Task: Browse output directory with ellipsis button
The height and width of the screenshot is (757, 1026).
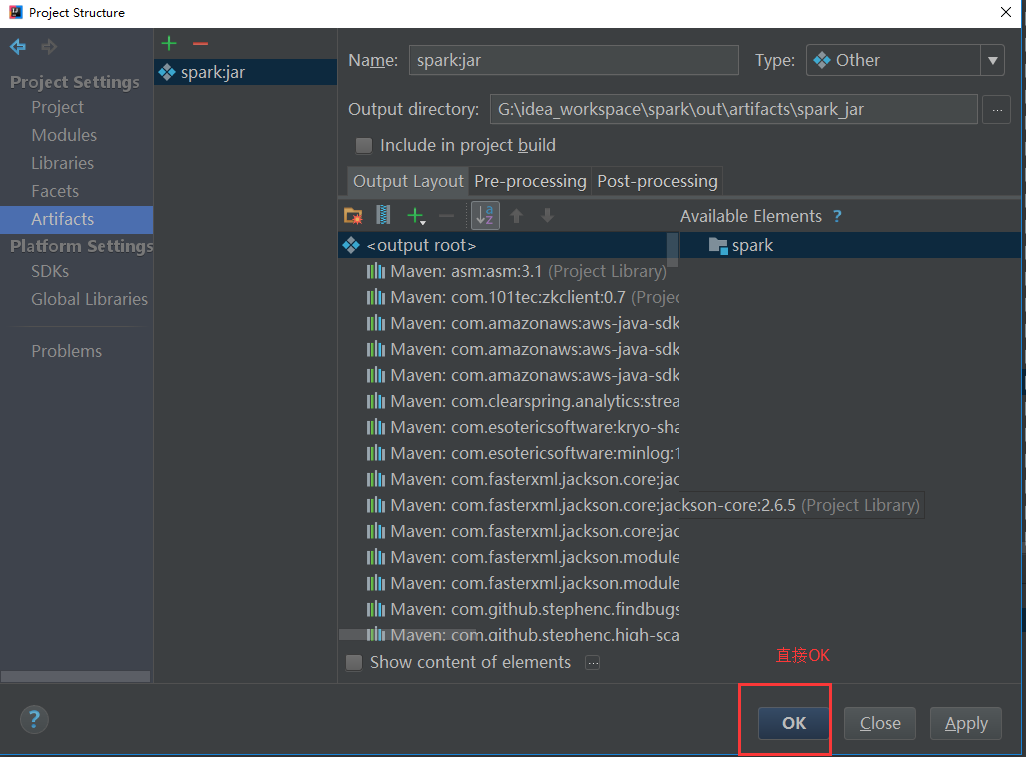Action: coord(997,110)
